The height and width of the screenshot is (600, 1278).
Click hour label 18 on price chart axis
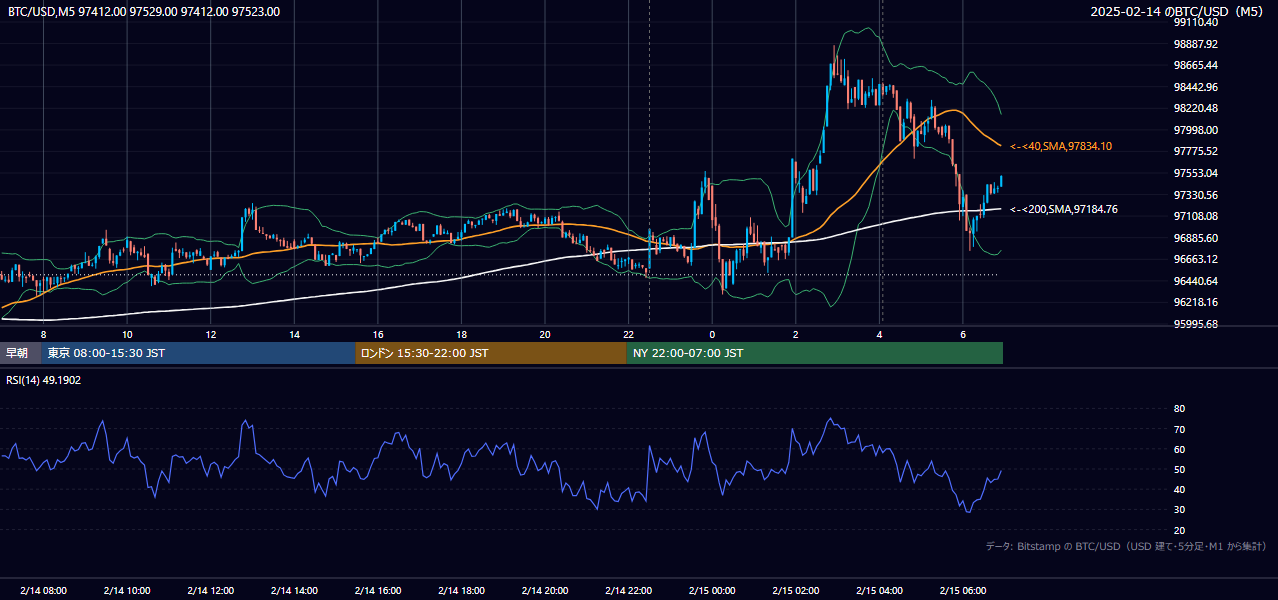click(461, 334)
